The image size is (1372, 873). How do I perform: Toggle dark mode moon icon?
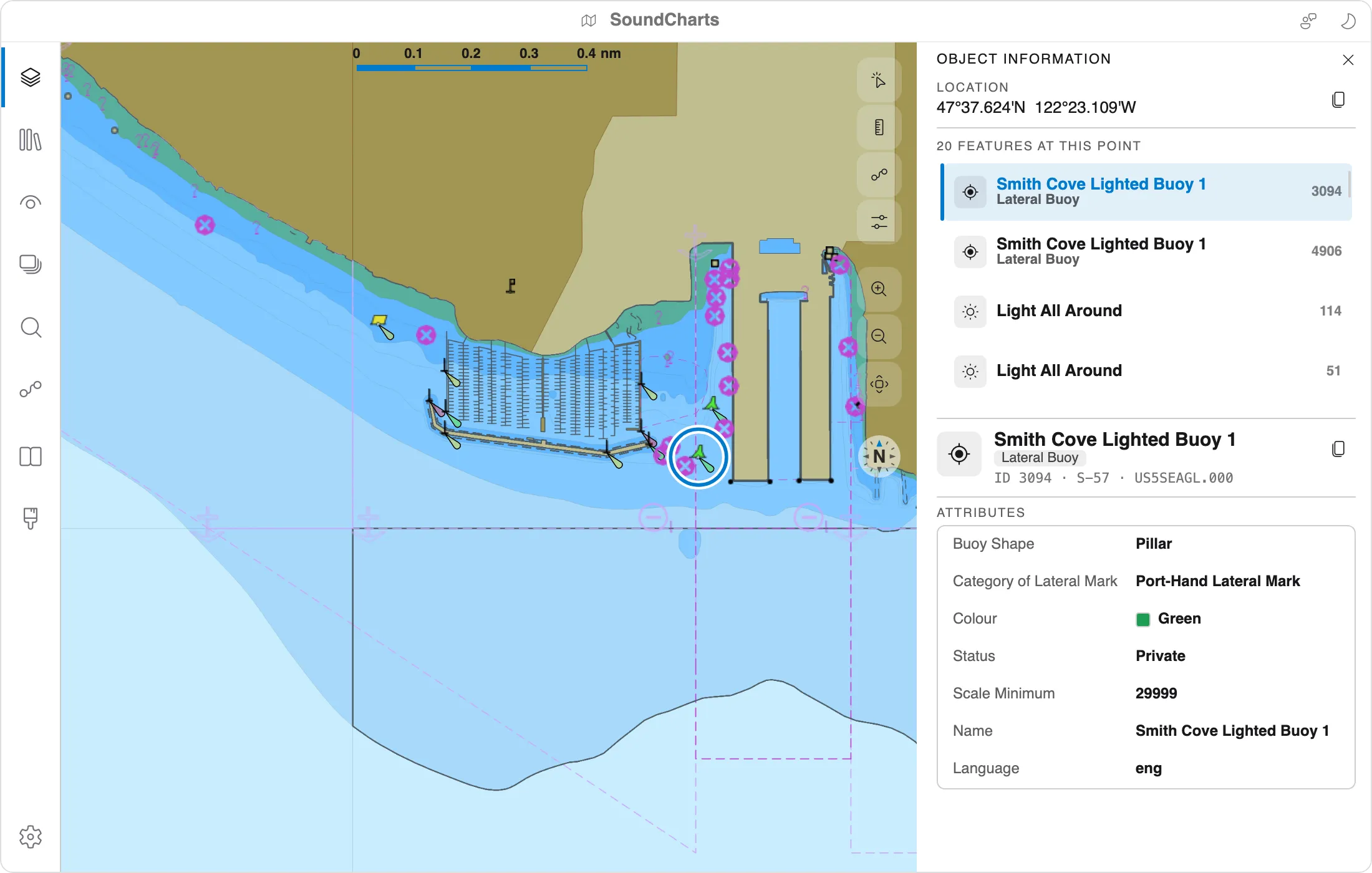pyautogui.click(x=1348, y=21)
